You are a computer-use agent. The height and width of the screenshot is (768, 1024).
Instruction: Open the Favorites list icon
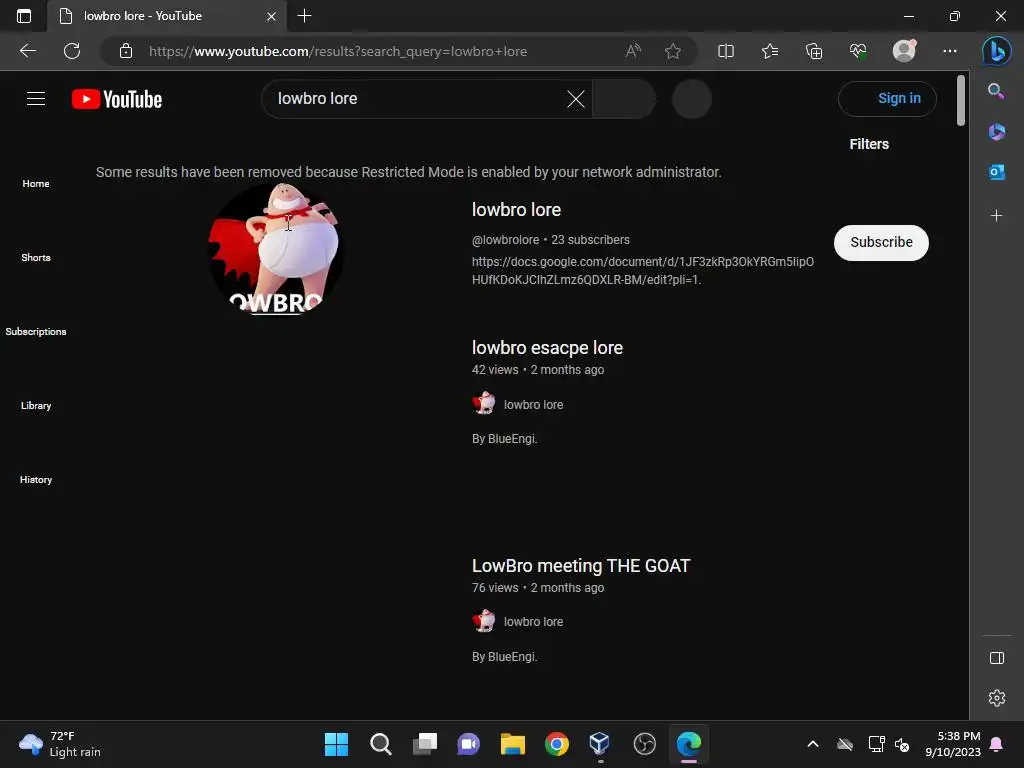pyautogui.click(x=770, y=51)
